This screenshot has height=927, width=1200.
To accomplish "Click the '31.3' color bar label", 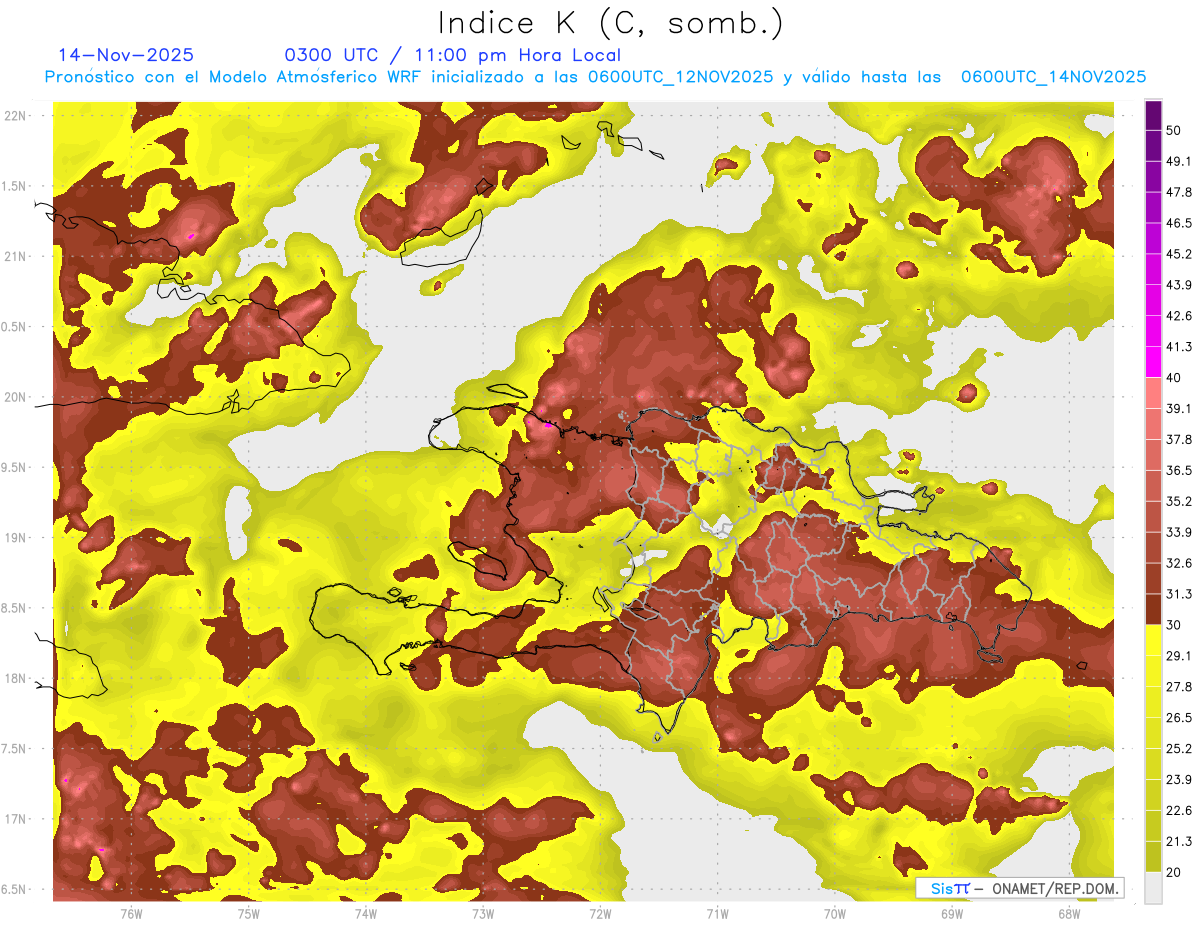I will click(1178, 594).
